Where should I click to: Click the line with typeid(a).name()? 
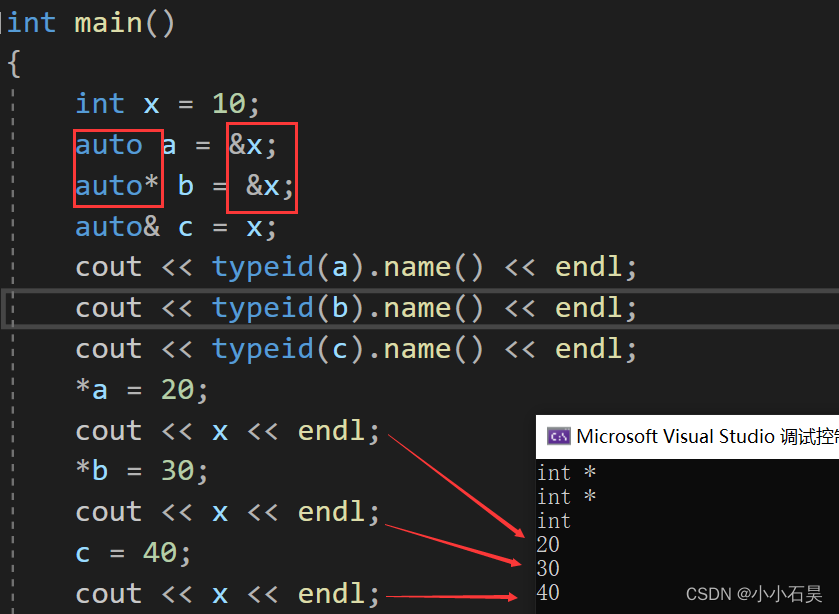coord(356,268)
